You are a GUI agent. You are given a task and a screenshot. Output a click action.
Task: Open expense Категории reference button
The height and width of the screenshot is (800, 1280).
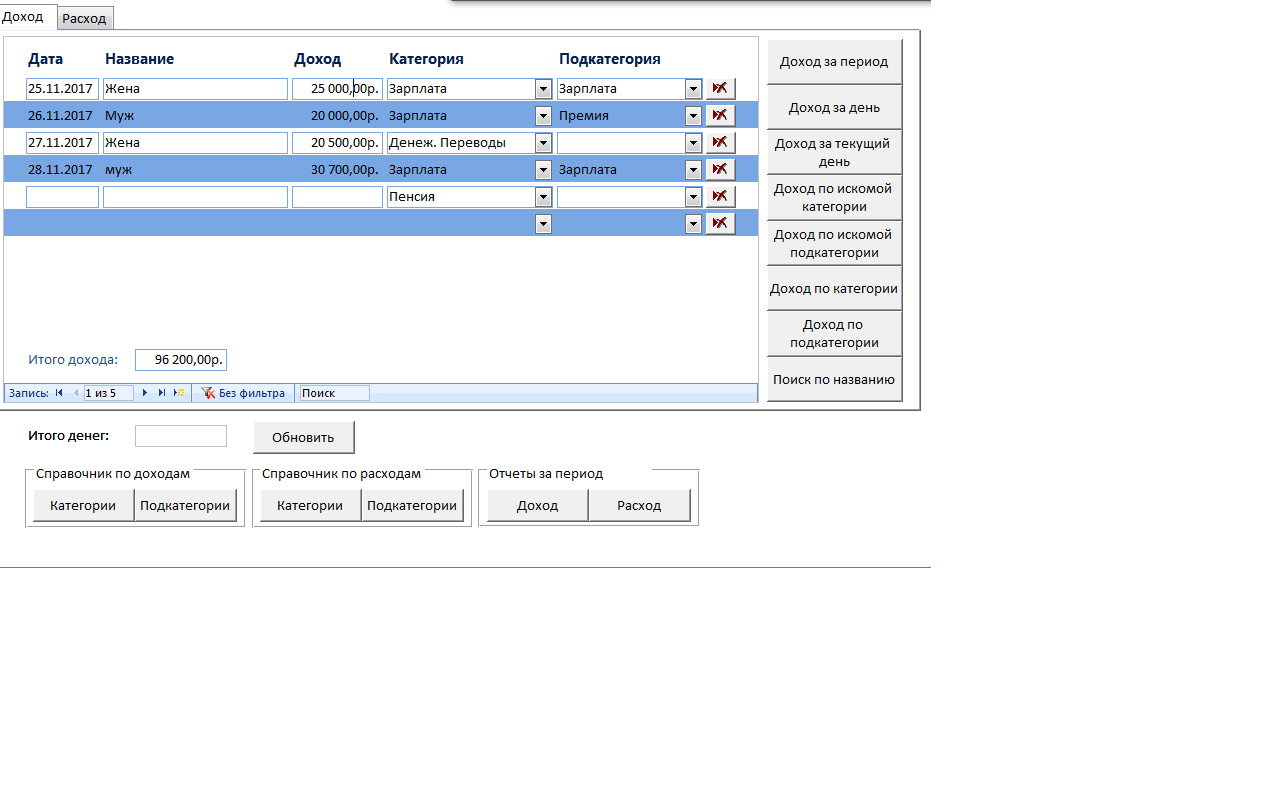click(310, 505)
